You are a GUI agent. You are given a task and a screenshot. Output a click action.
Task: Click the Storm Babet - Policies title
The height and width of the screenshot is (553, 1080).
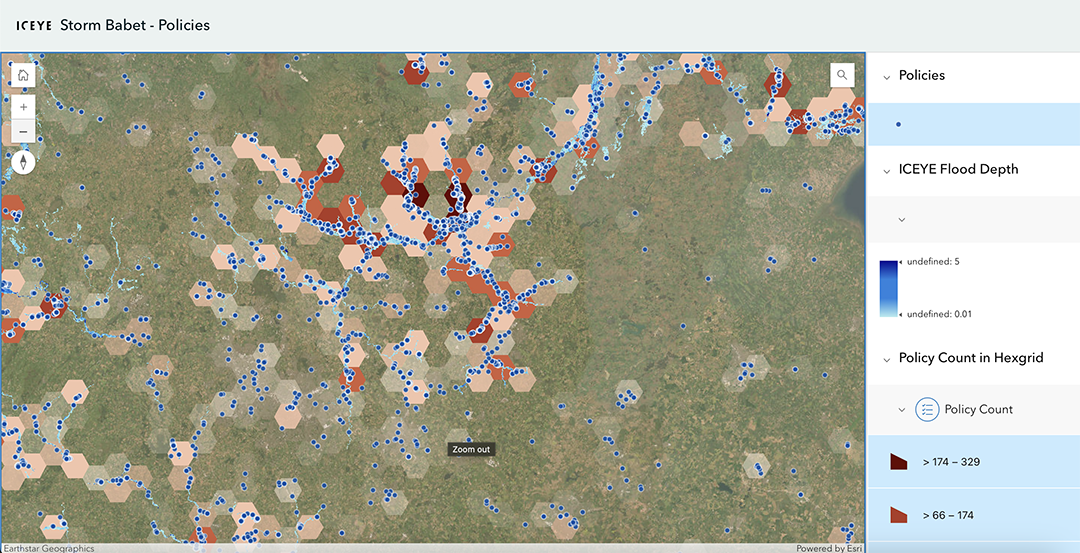[135, 25]
